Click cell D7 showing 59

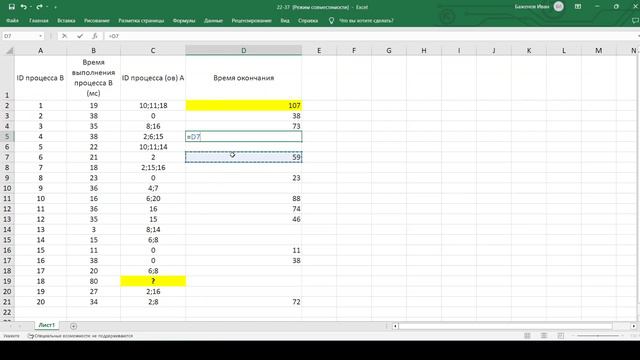pyautogui.click(x=244, y=157)
